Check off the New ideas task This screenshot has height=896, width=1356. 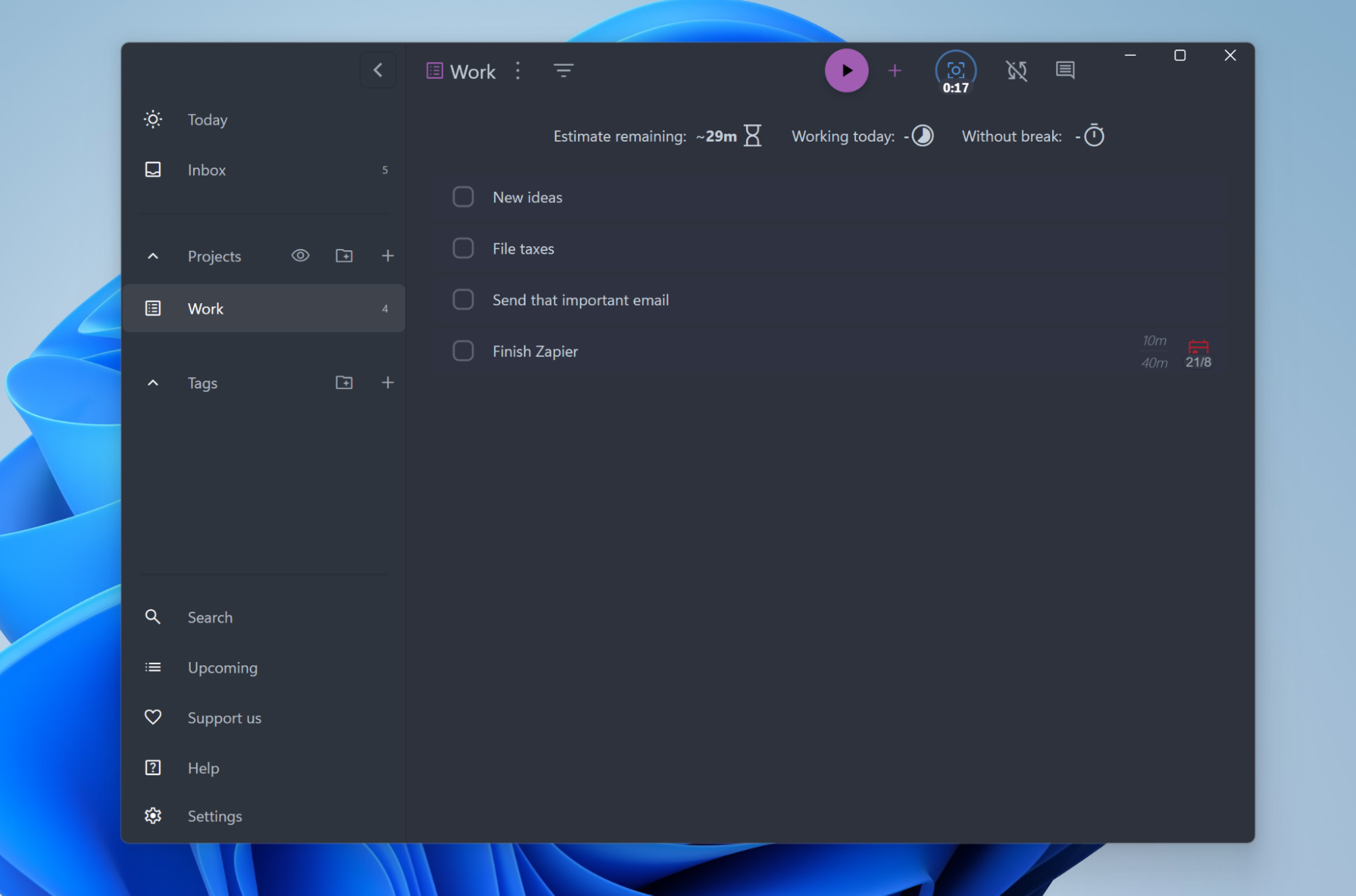pos(463,197)
